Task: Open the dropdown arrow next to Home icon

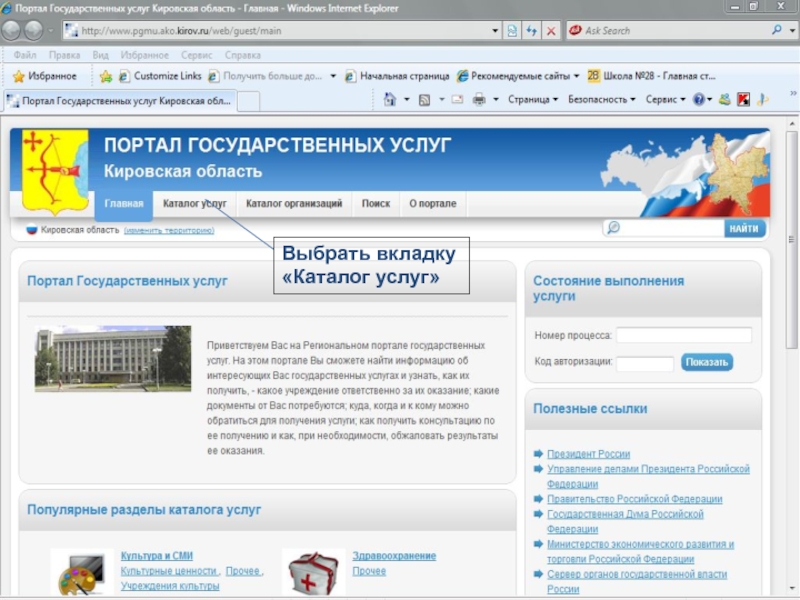Action: [407, 99]
